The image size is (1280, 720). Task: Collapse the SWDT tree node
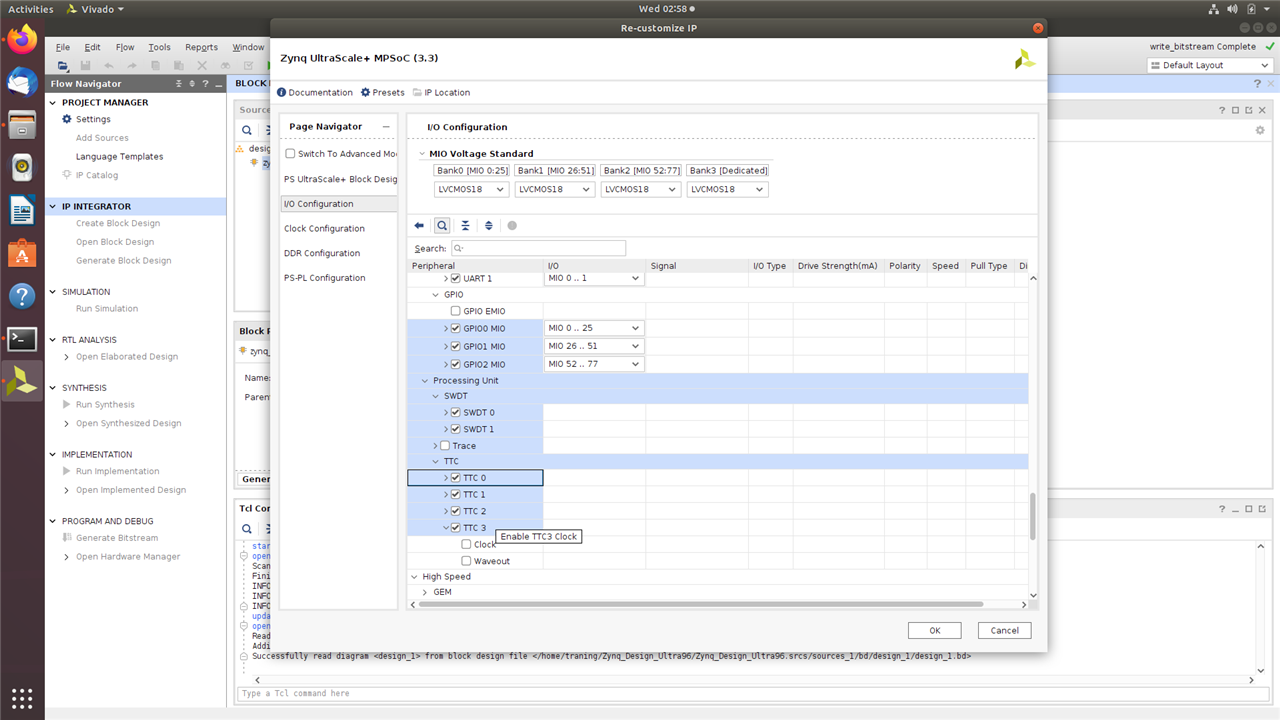click(x=436, y=396)
